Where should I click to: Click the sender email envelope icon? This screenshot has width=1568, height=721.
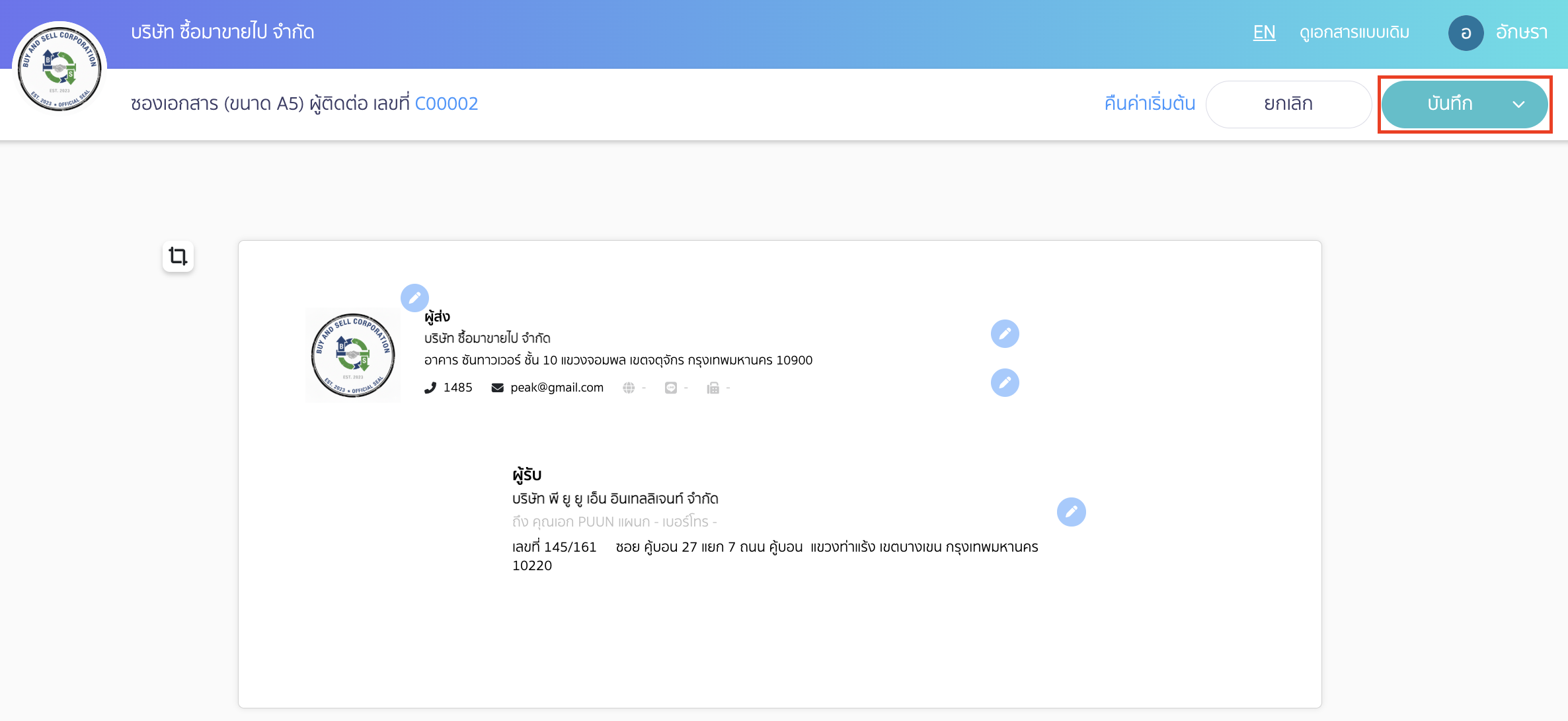point(498,388)
